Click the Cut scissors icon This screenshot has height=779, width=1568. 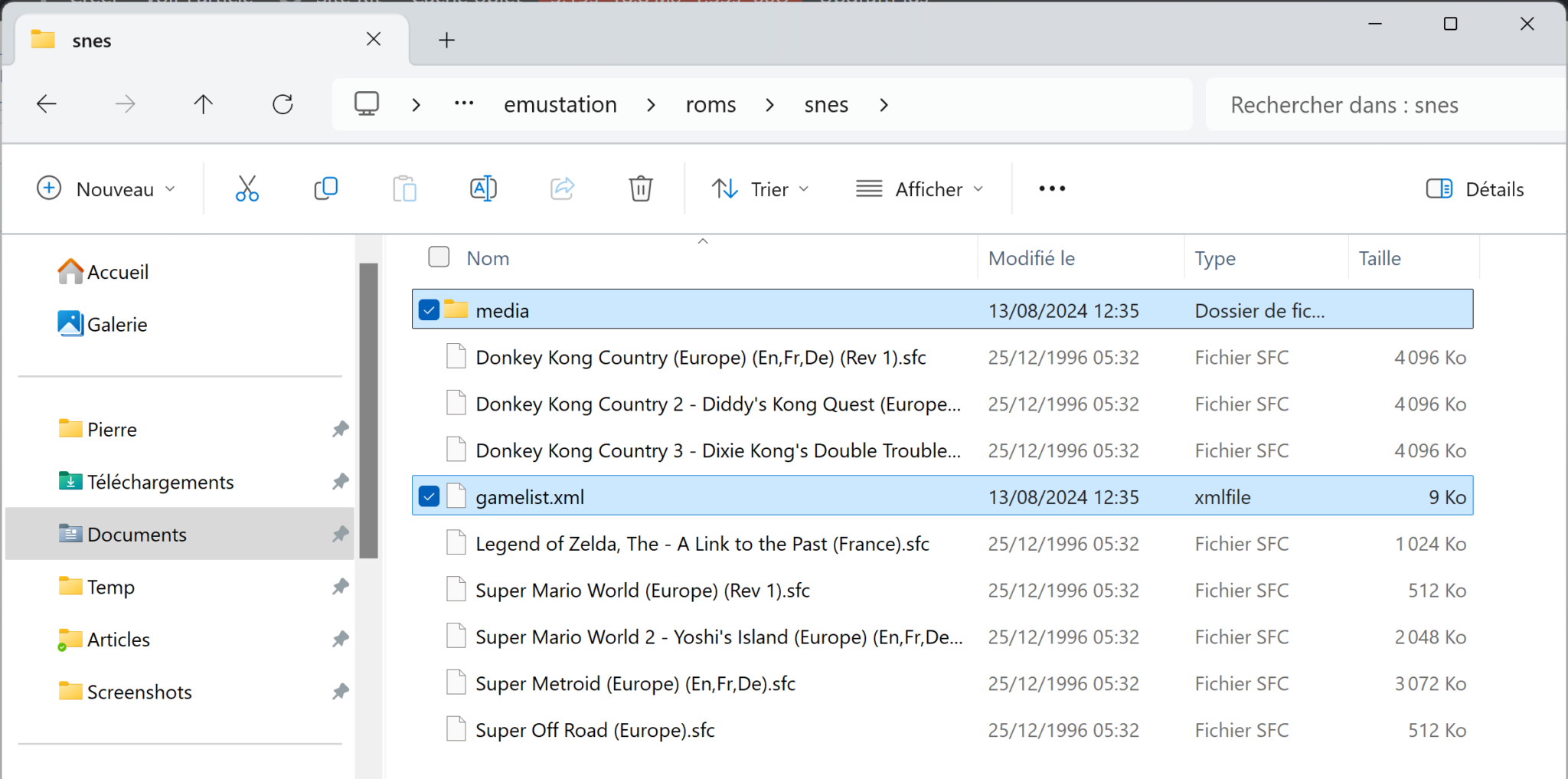247,188
